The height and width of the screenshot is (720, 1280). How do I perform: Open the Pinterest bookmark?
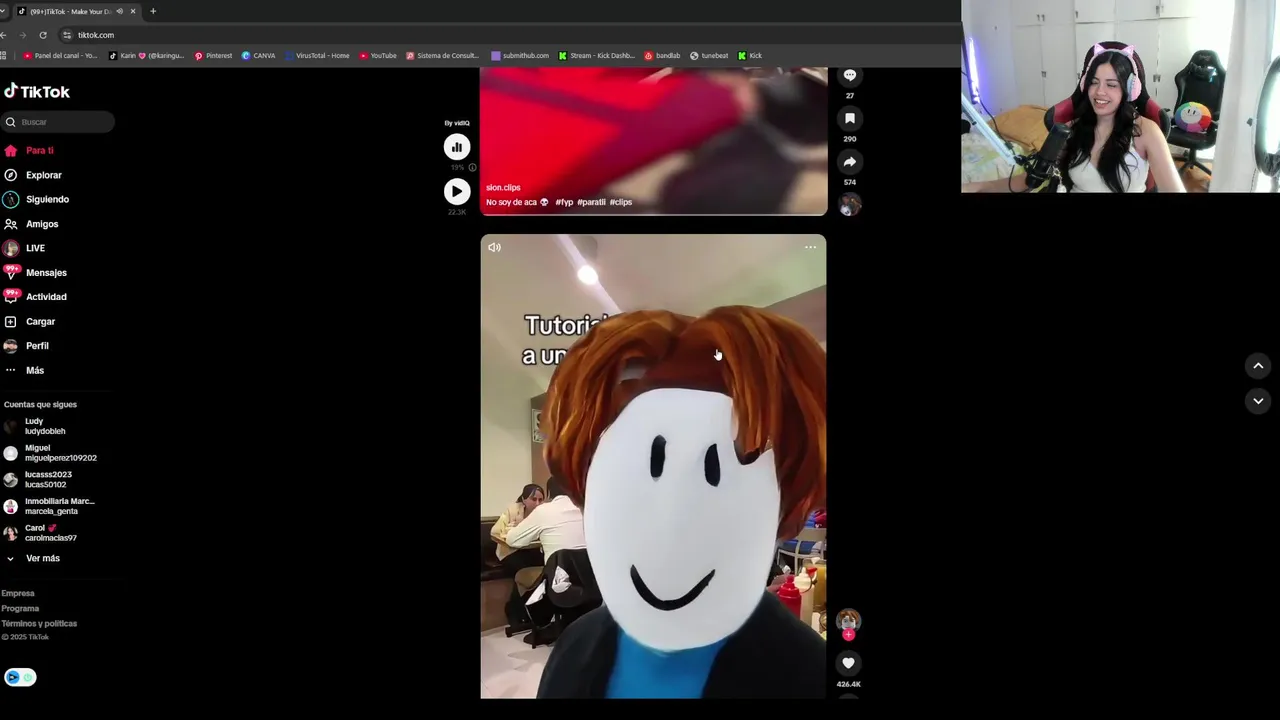[213, 56]
